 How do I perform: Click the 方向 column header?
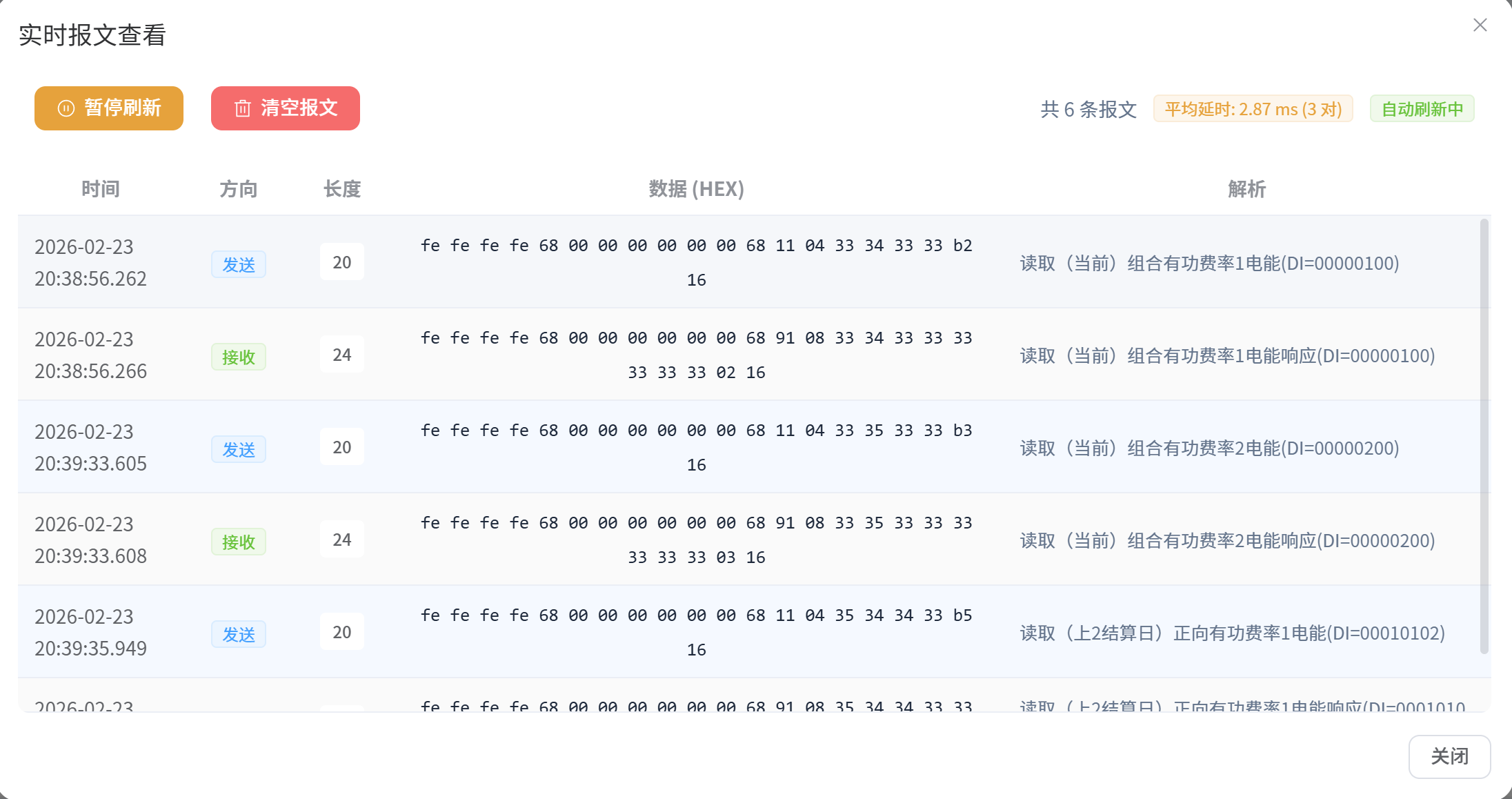point(239,189)
